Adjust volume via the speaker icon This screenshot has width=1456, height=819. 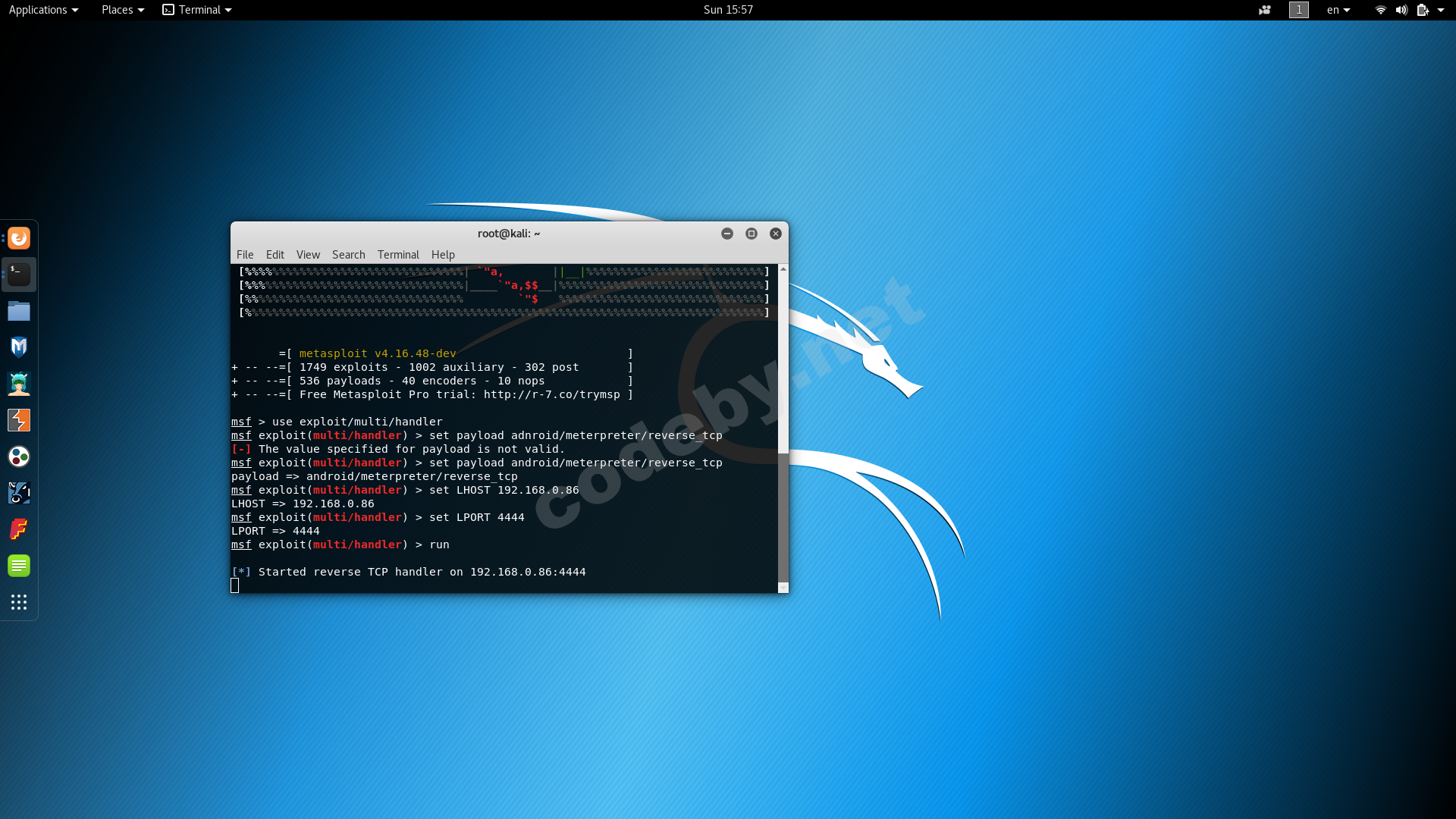[1400, 10]
